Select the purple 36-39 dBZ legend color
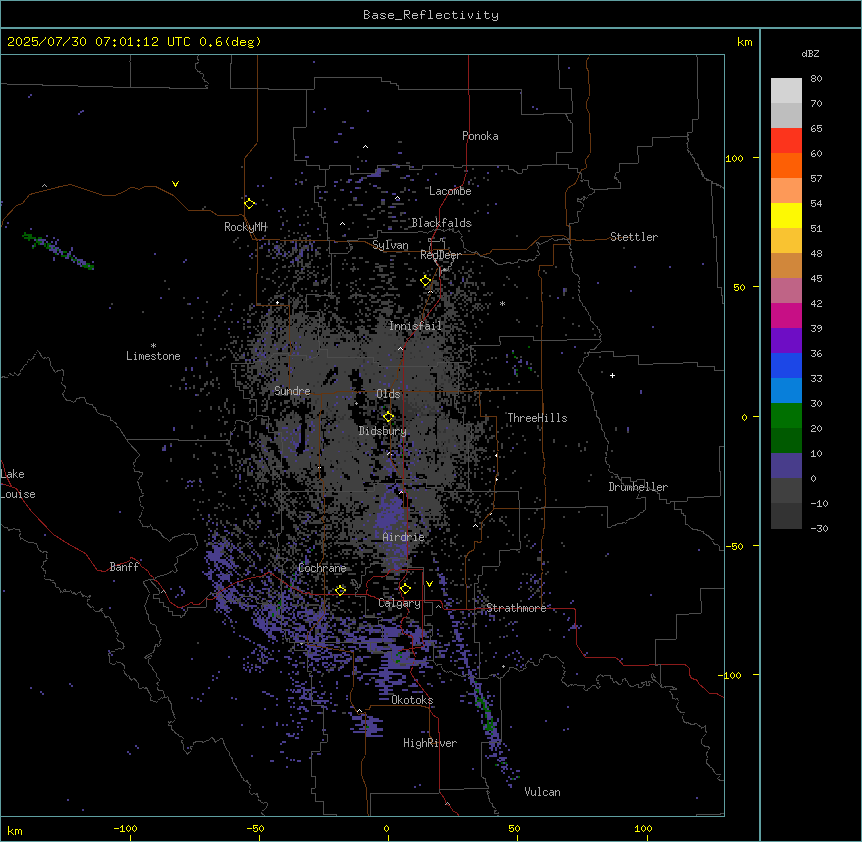862x842 pixels. [786, 341]
